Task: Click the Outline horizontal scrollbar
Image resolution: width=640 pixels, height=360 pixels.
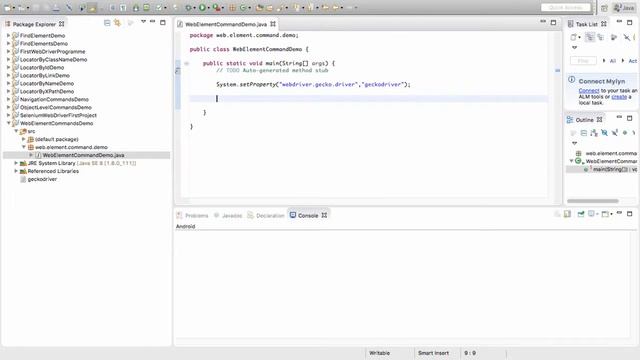Action: pyautogui.click(x=593, y=201)
